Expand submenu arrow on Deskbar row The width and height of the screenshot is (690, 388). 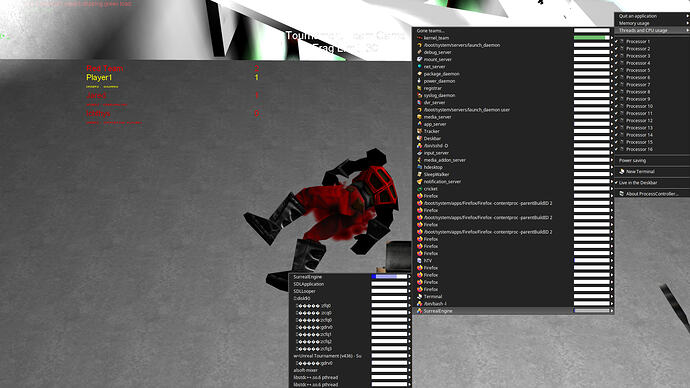[612, 139]
